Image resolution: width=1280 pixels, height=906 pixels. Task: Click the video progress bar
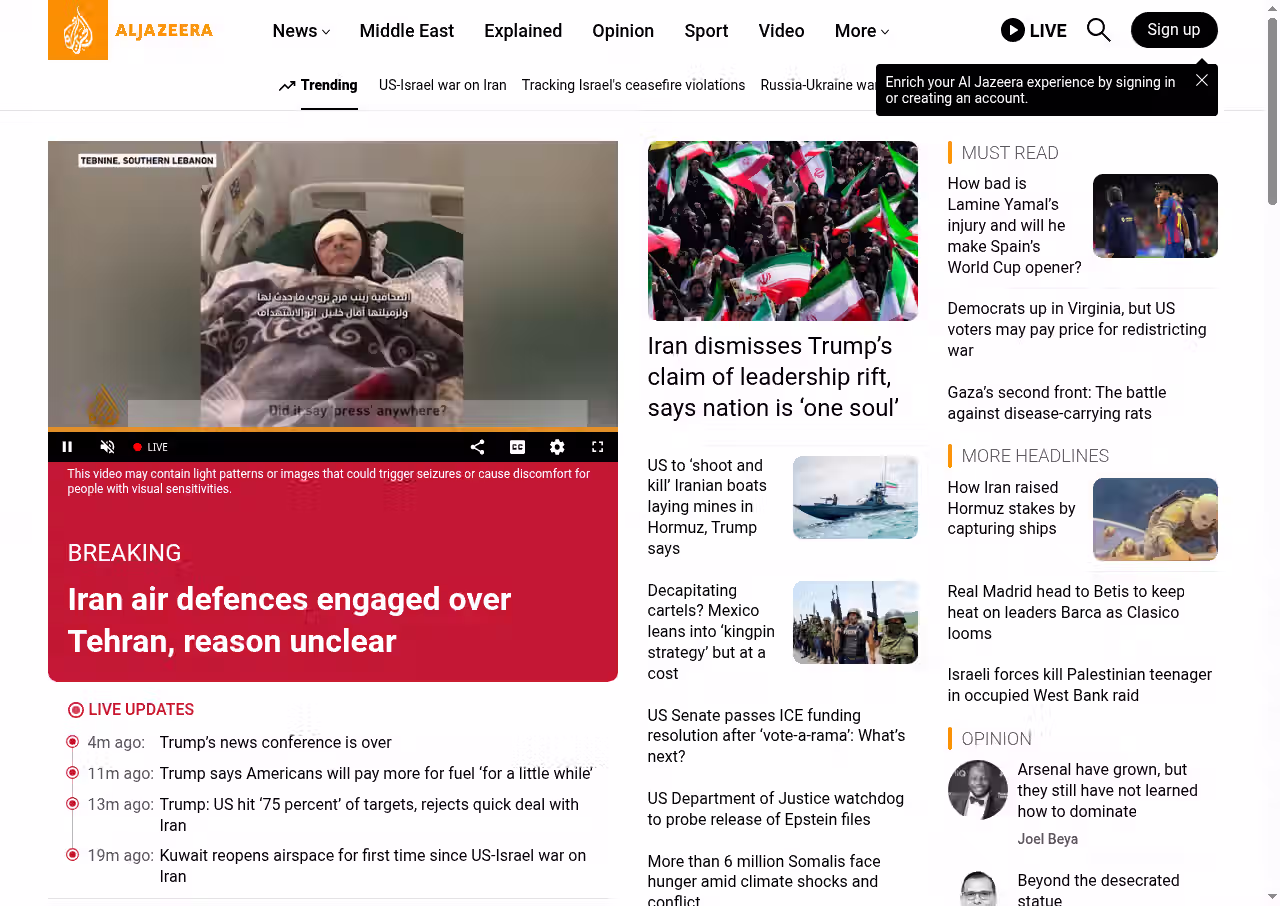[332, 429]
